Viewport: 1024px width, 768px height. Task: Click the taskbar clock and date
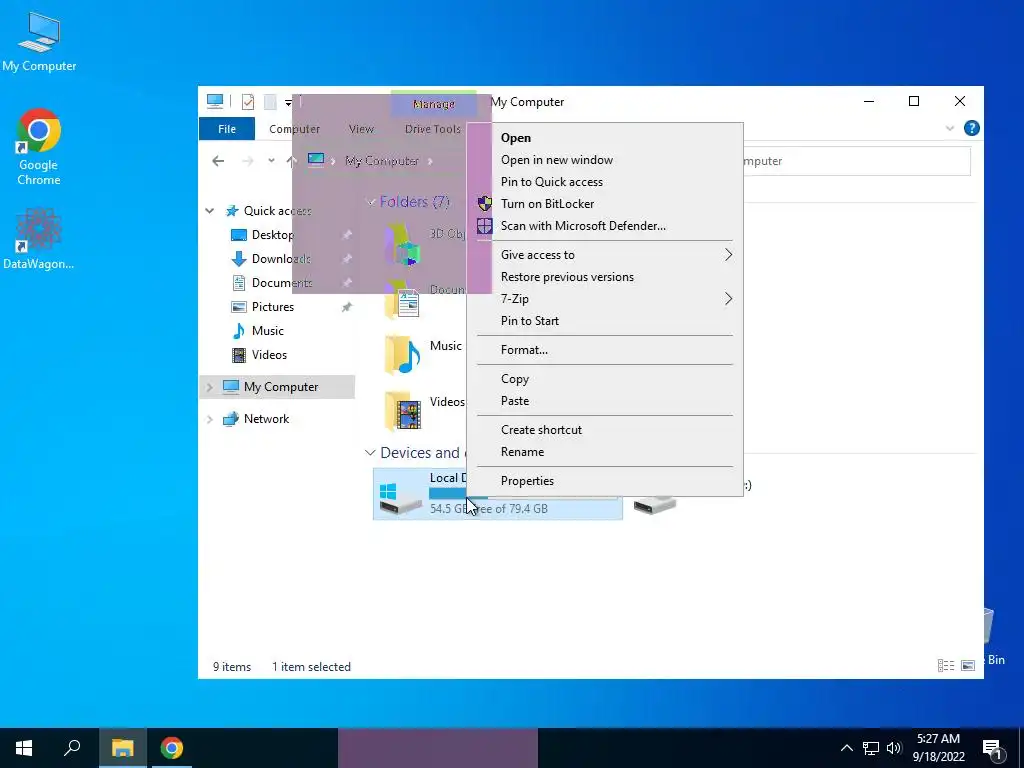[938, 748]
